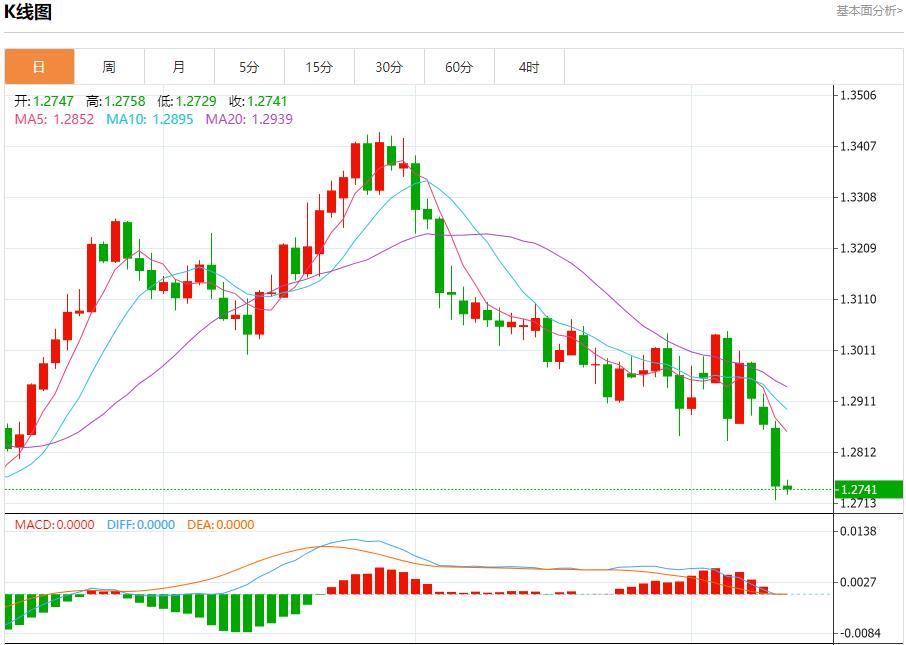
Task: Click the MA5: 1.2852 indicator label
Action: click(x=53, y=119)
